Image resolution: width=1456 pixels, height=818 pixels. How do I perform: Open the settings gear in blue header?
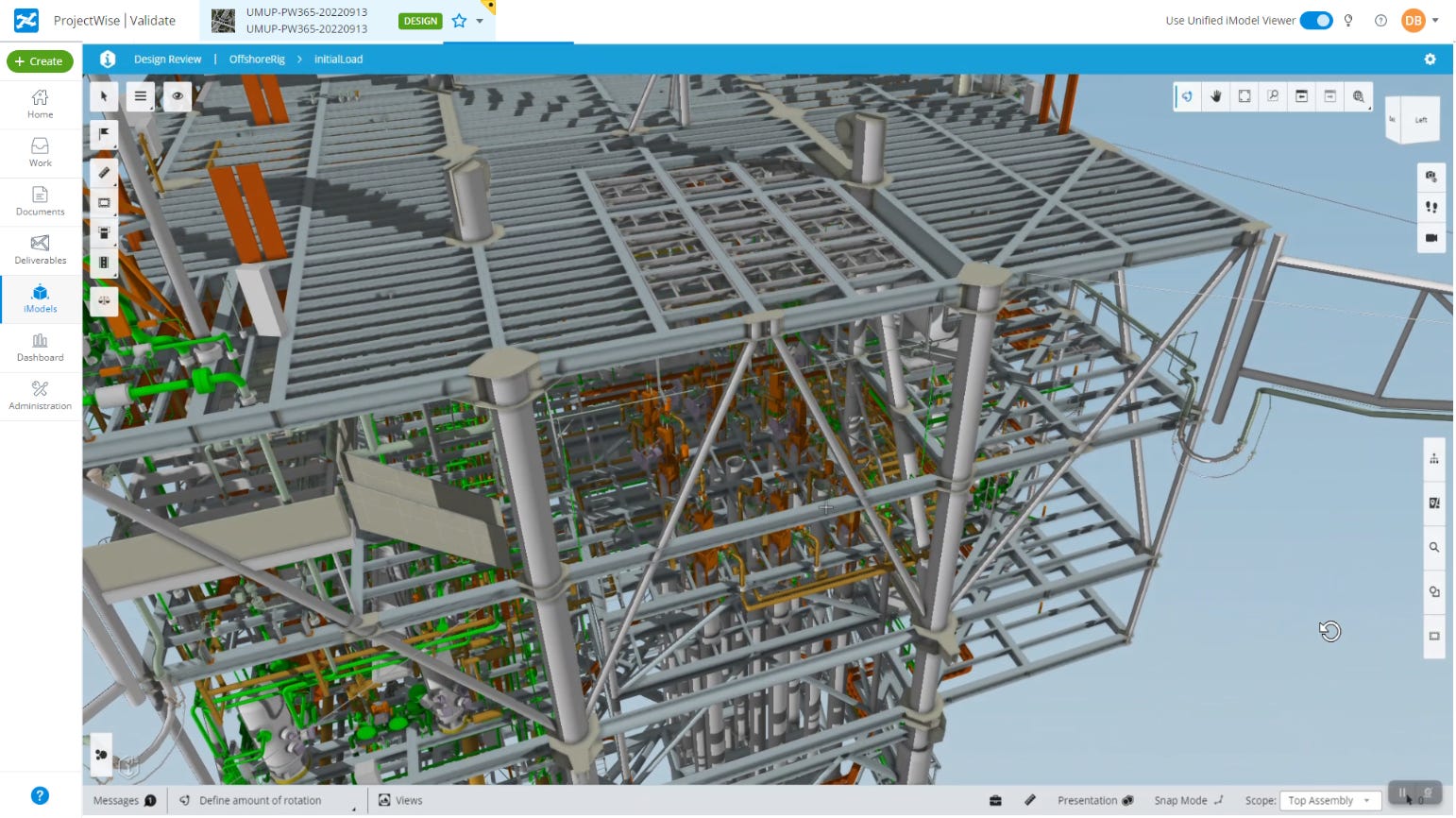[1430, 60]
